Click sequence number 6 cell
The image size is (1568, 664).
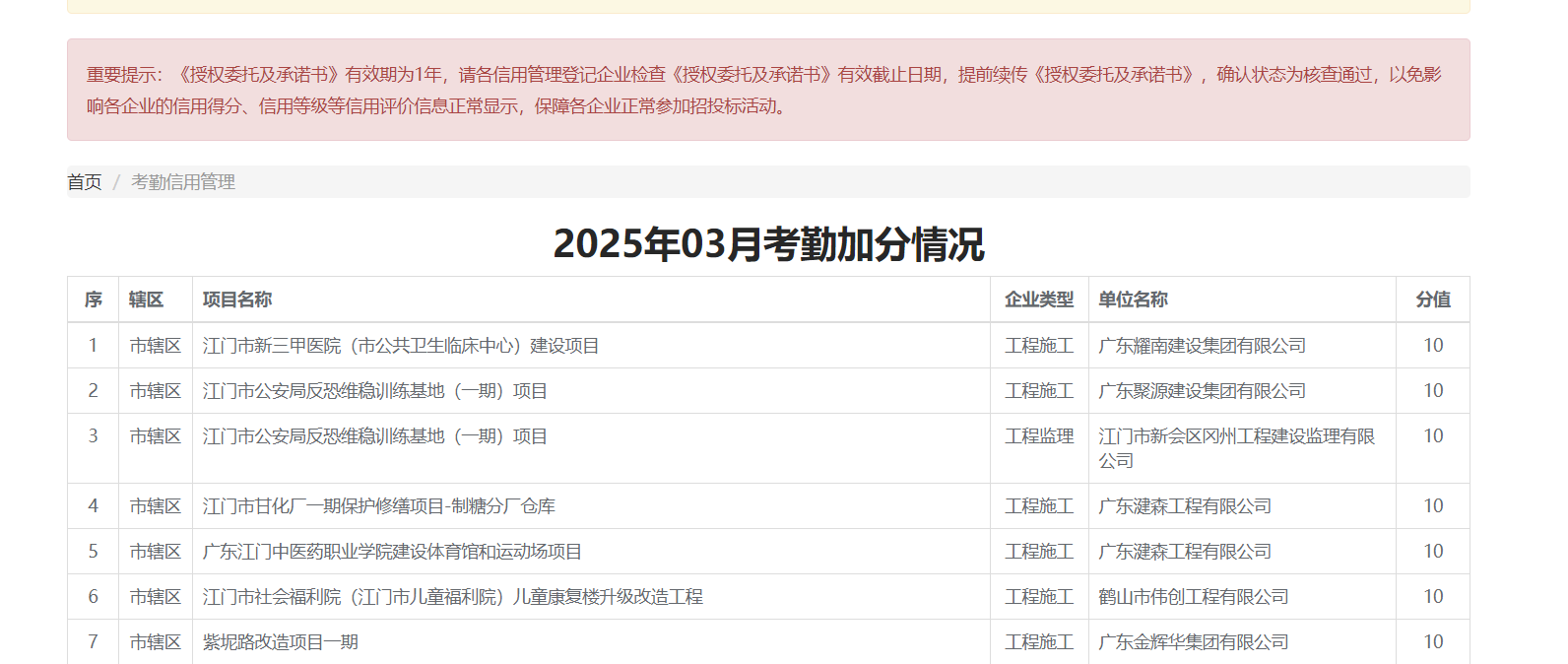point(94,597)
